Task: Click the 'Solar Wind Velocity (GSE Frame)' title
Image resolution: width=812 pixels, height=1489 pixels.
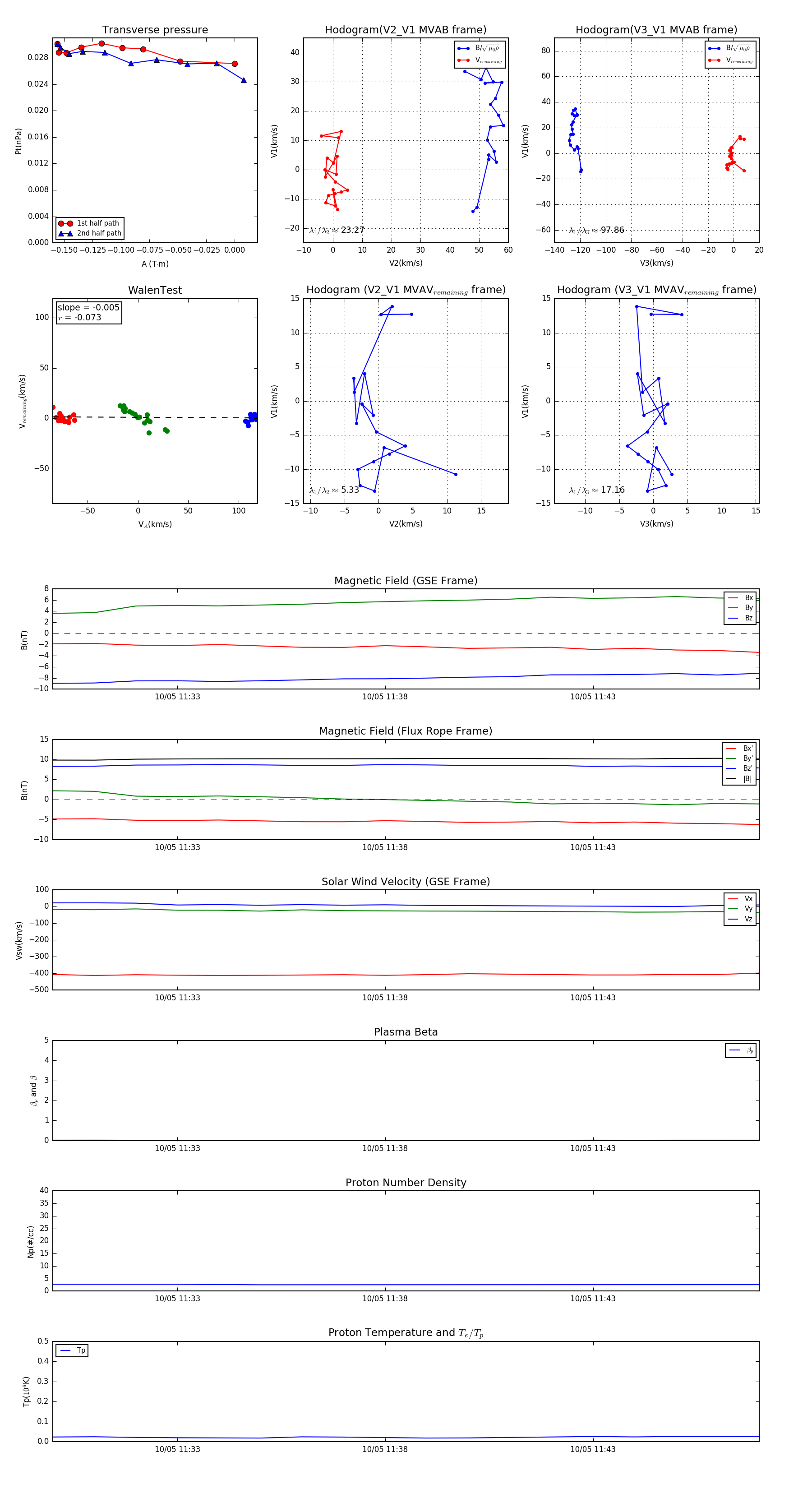Action: (x=406, y=882)
